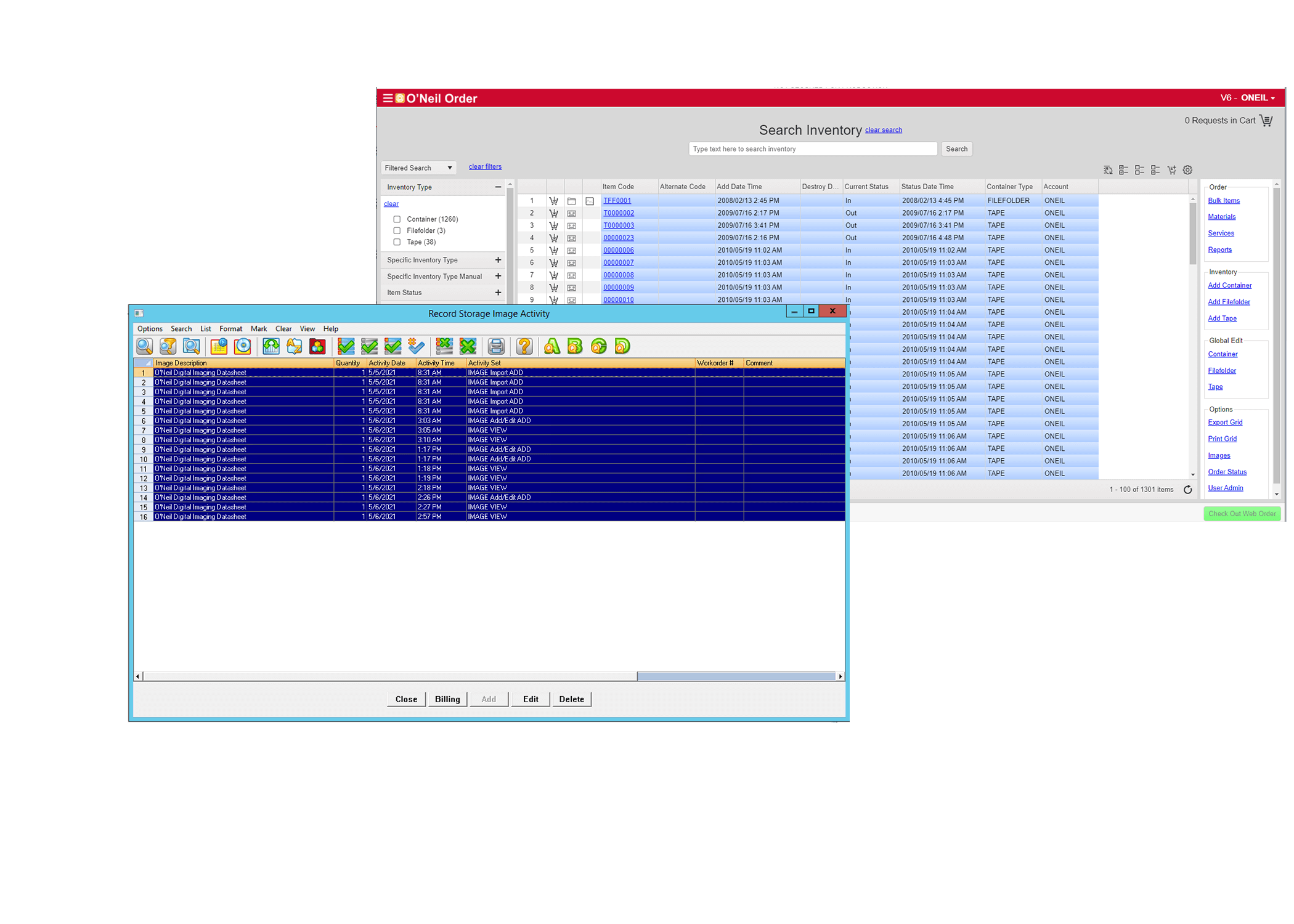The width and height of the screenshot is (1294, 924).
Task: Open the List menu
Action: click(206, 329)
